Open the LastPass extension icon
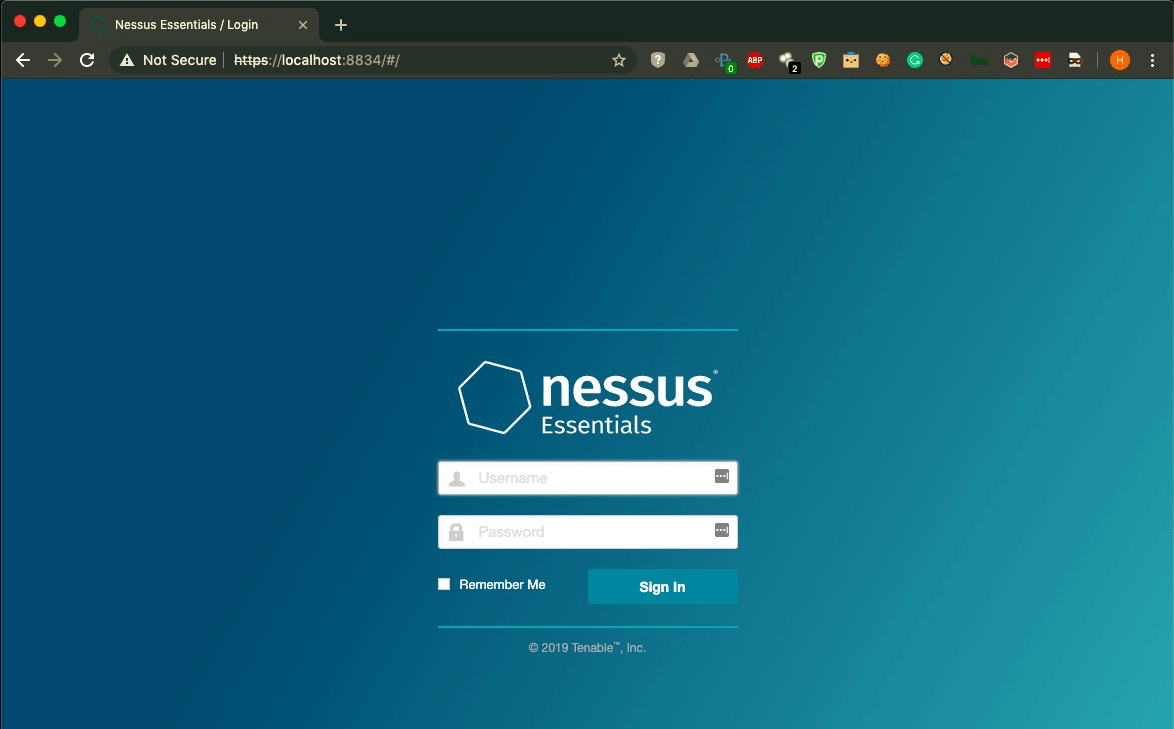1174x729 pixels. 1043,59
